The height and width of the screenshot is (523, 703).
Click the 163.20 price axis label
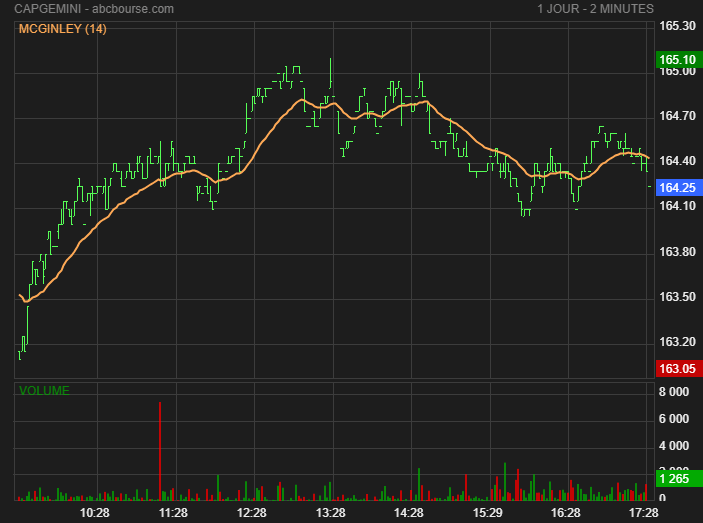click(677, 342)
